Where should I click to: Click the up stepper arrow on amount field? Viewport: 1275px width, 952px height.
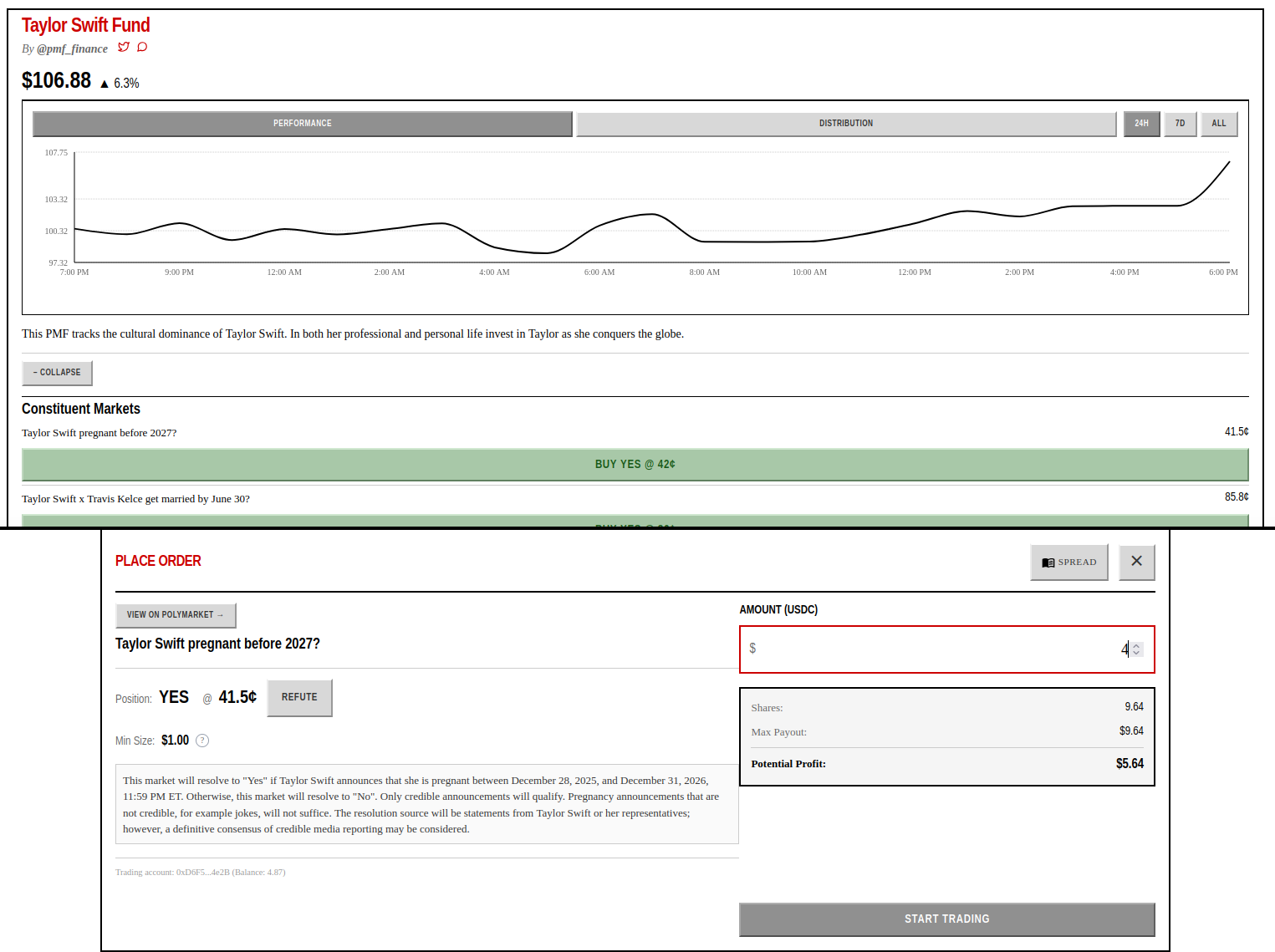coord(1137,644)
